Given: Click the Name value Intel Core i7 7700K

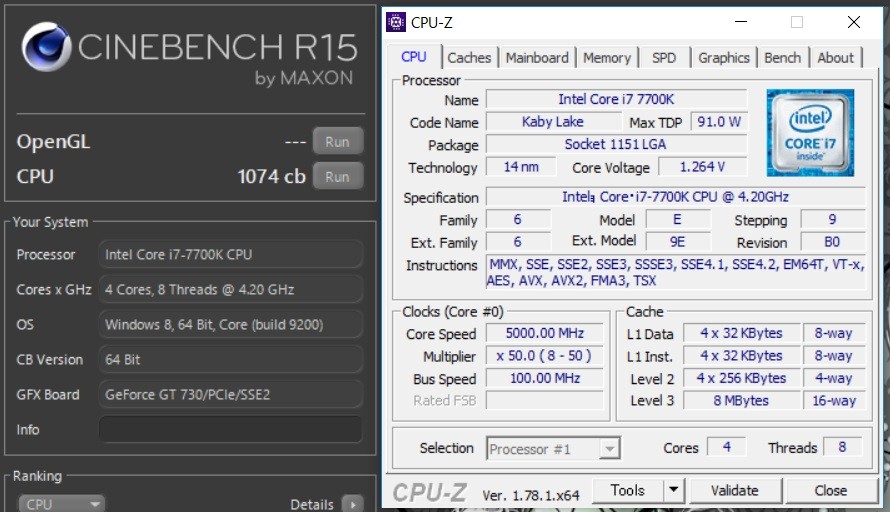Looking at the screenshot, I should point(616,99).
